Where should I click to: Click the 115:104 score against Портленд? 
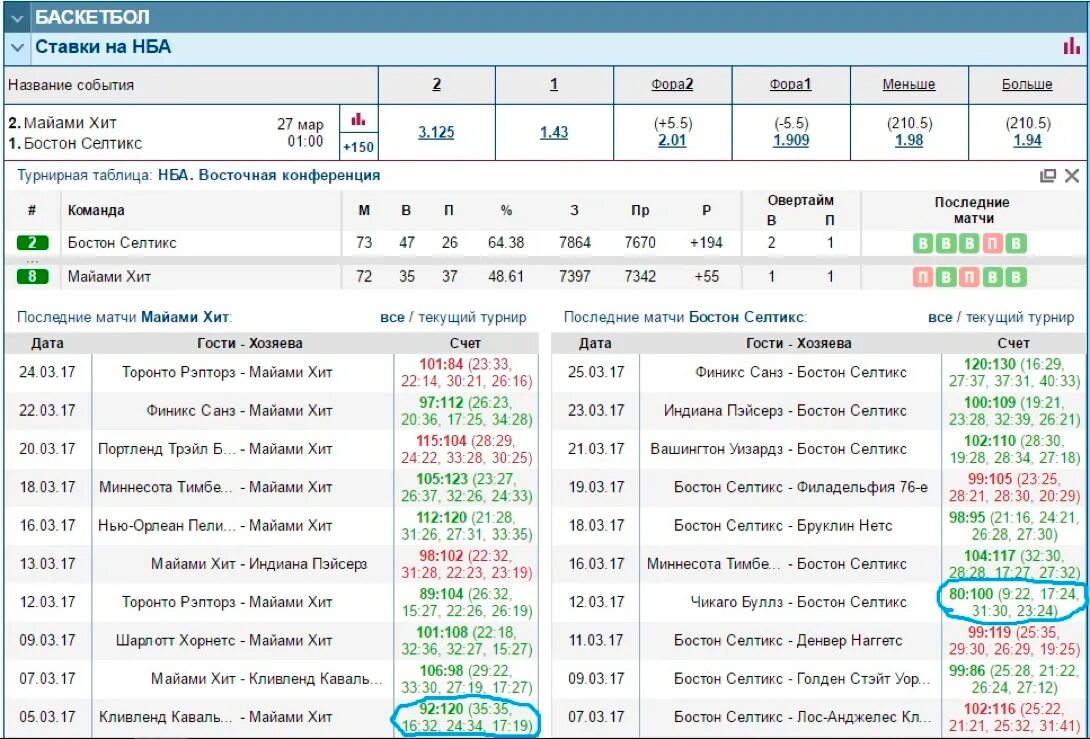click(x=440, y=440)
